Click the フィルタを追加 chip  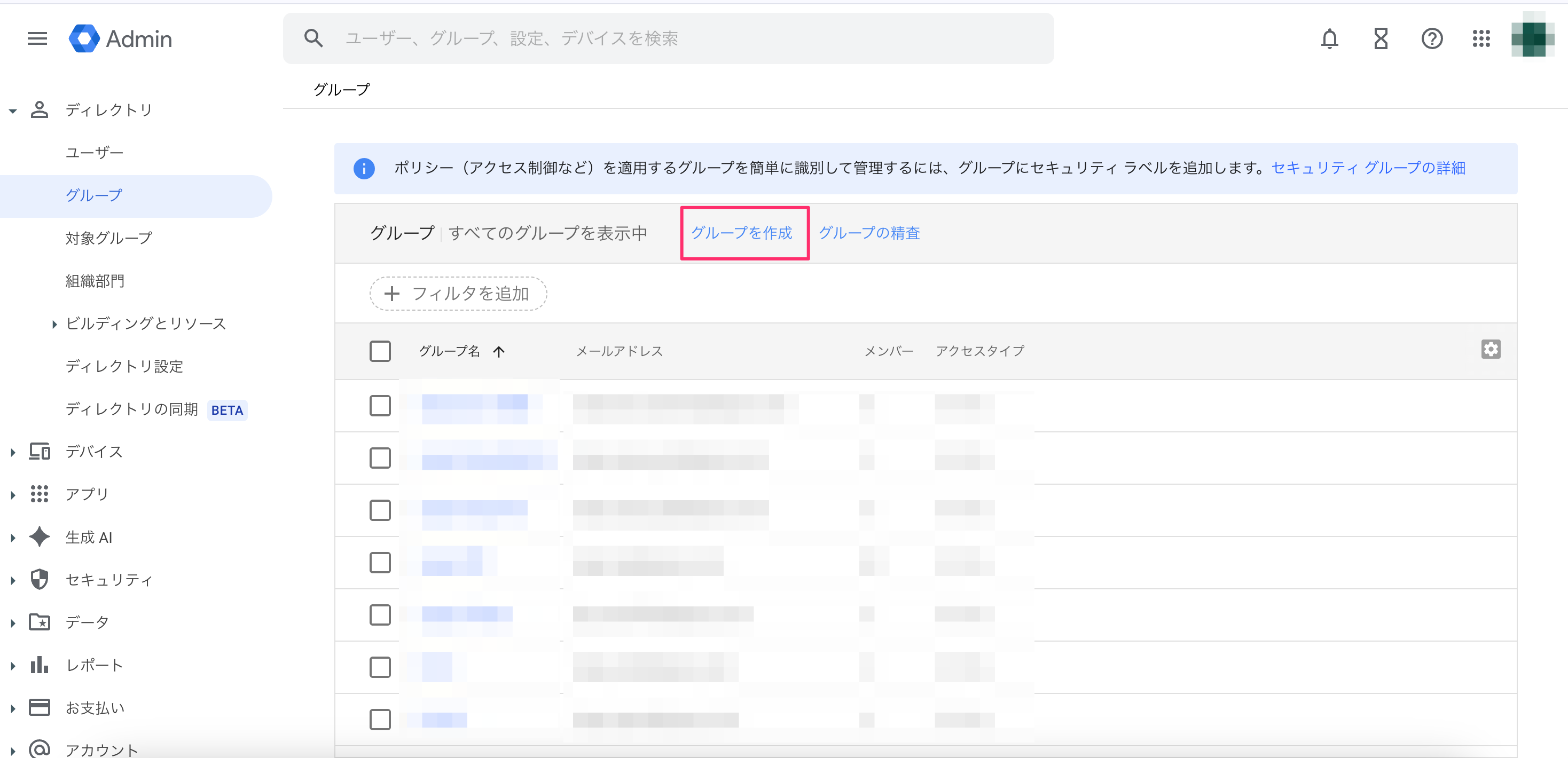tap(458, 294)
